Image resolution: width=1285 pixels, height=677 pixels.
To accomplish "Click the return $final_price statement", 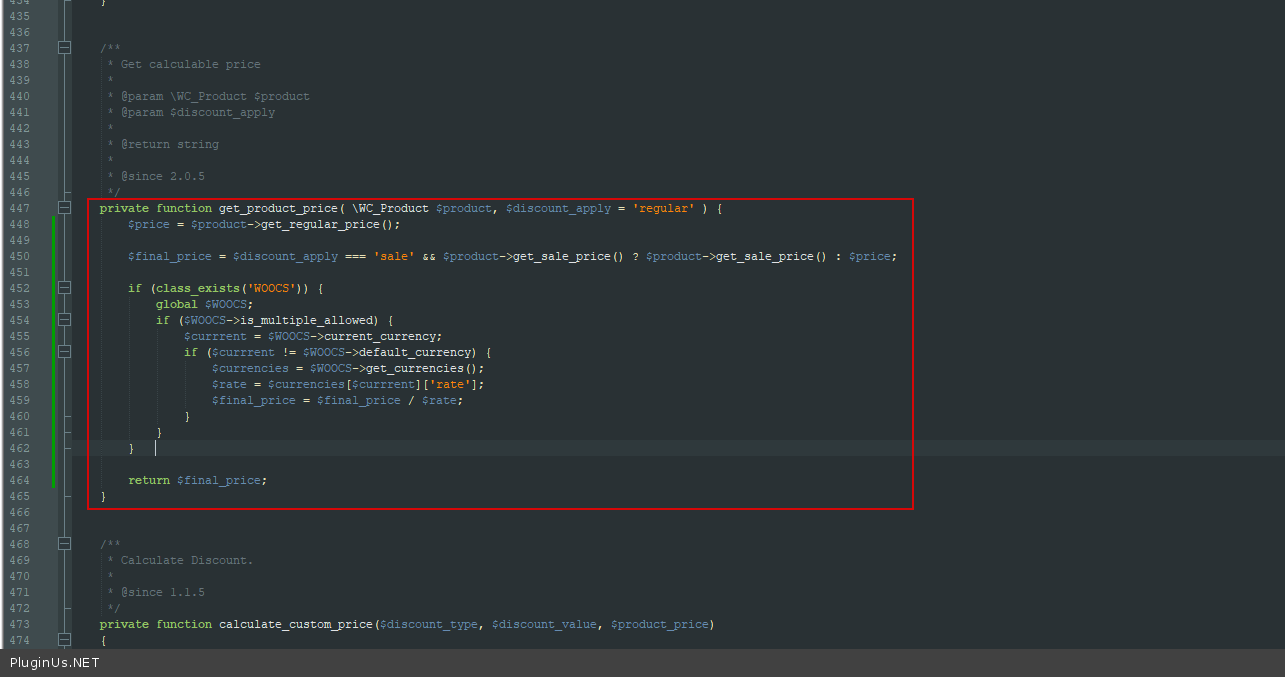I will (x=197, y=480).
